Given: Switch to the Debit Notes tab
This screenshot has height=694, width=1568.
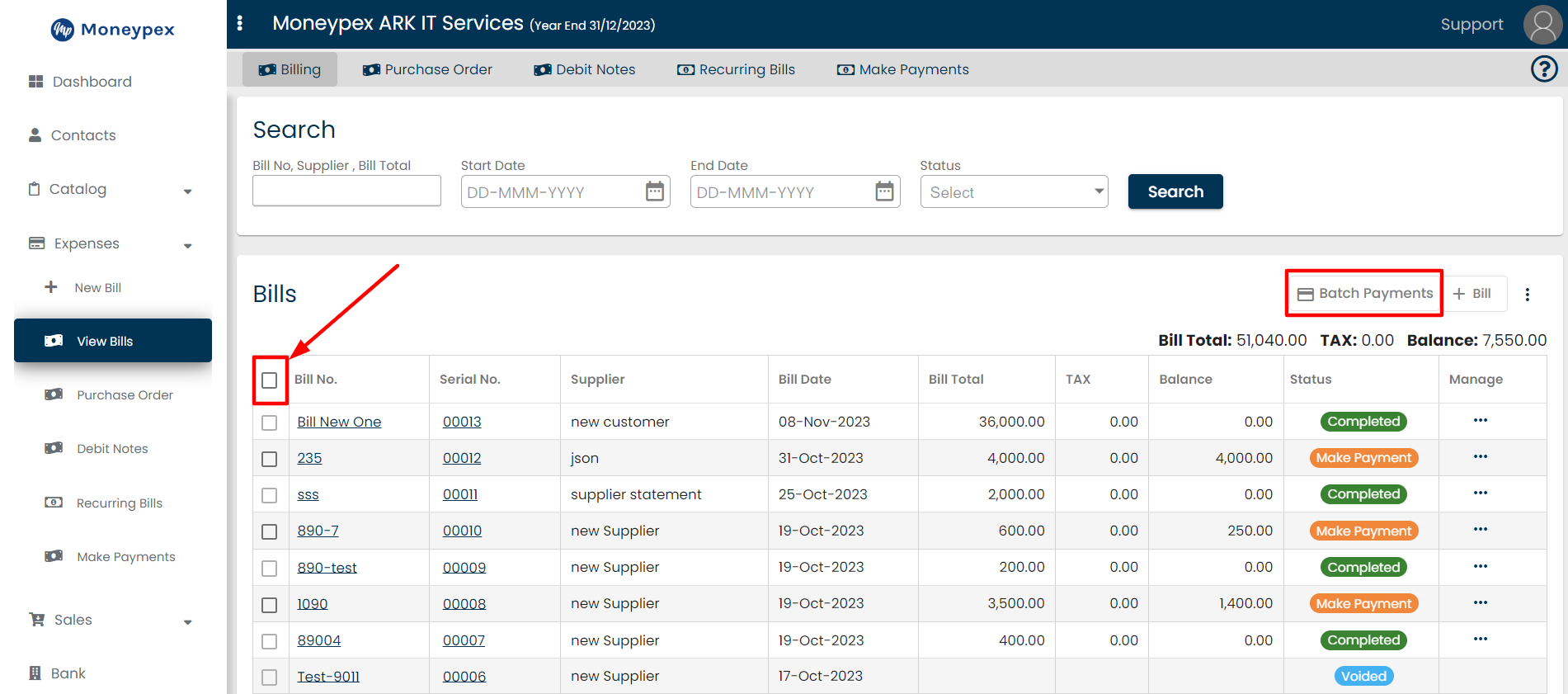Looking at the screenshot, I should [585, 69].
